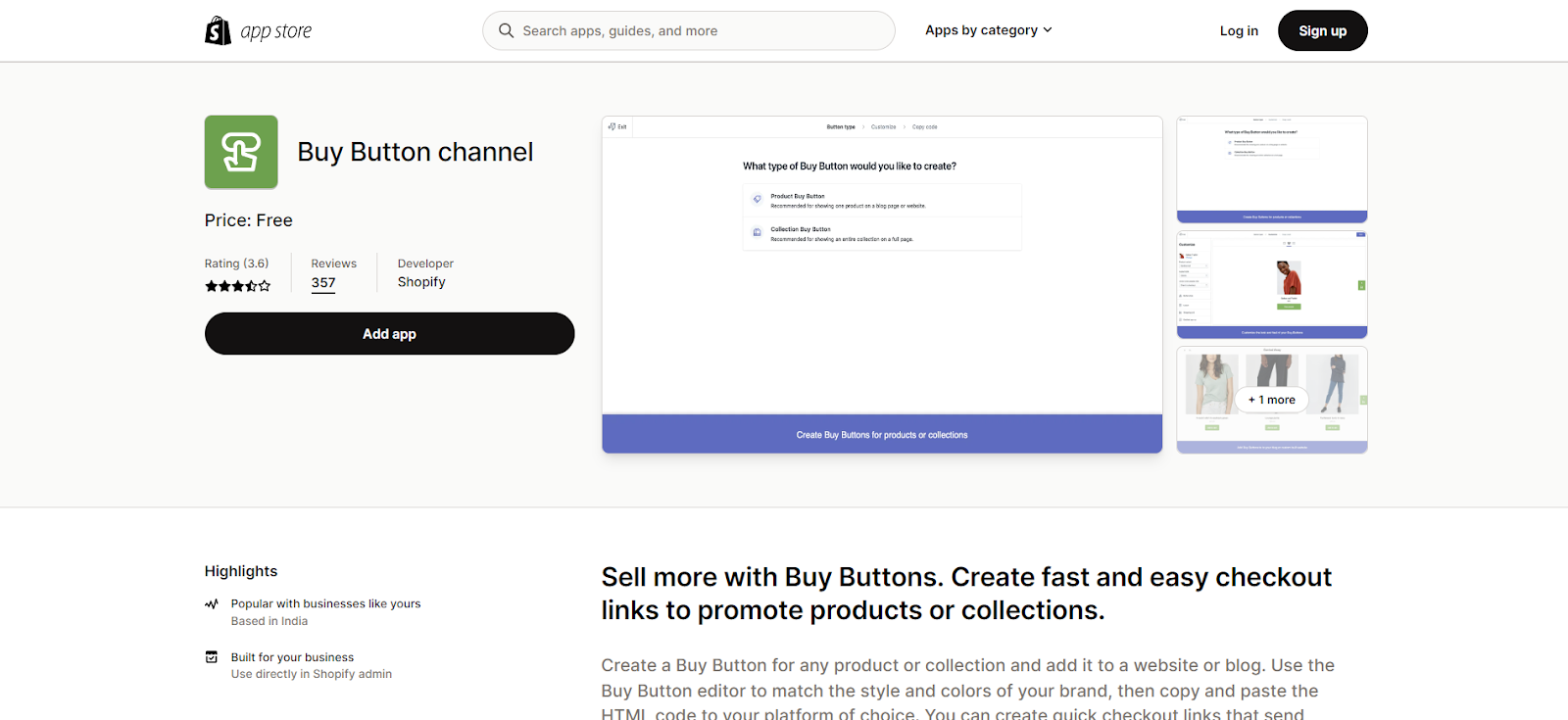Click the Shopify bag logo icon
The height and width of the screenshot is (720, 1568).
tap(218, 30)
